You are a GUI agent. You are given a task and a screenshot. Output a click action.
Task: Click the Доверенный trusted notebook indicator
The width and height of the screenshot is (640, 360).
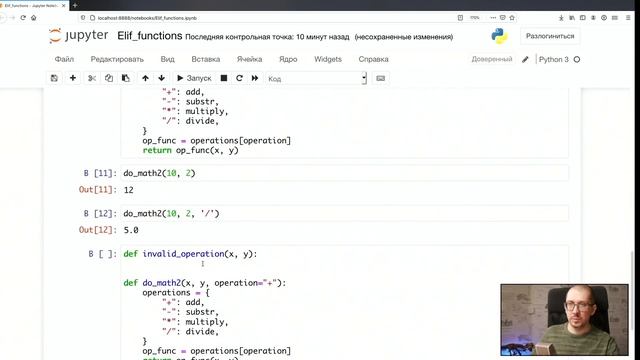(x=492, y=59)
